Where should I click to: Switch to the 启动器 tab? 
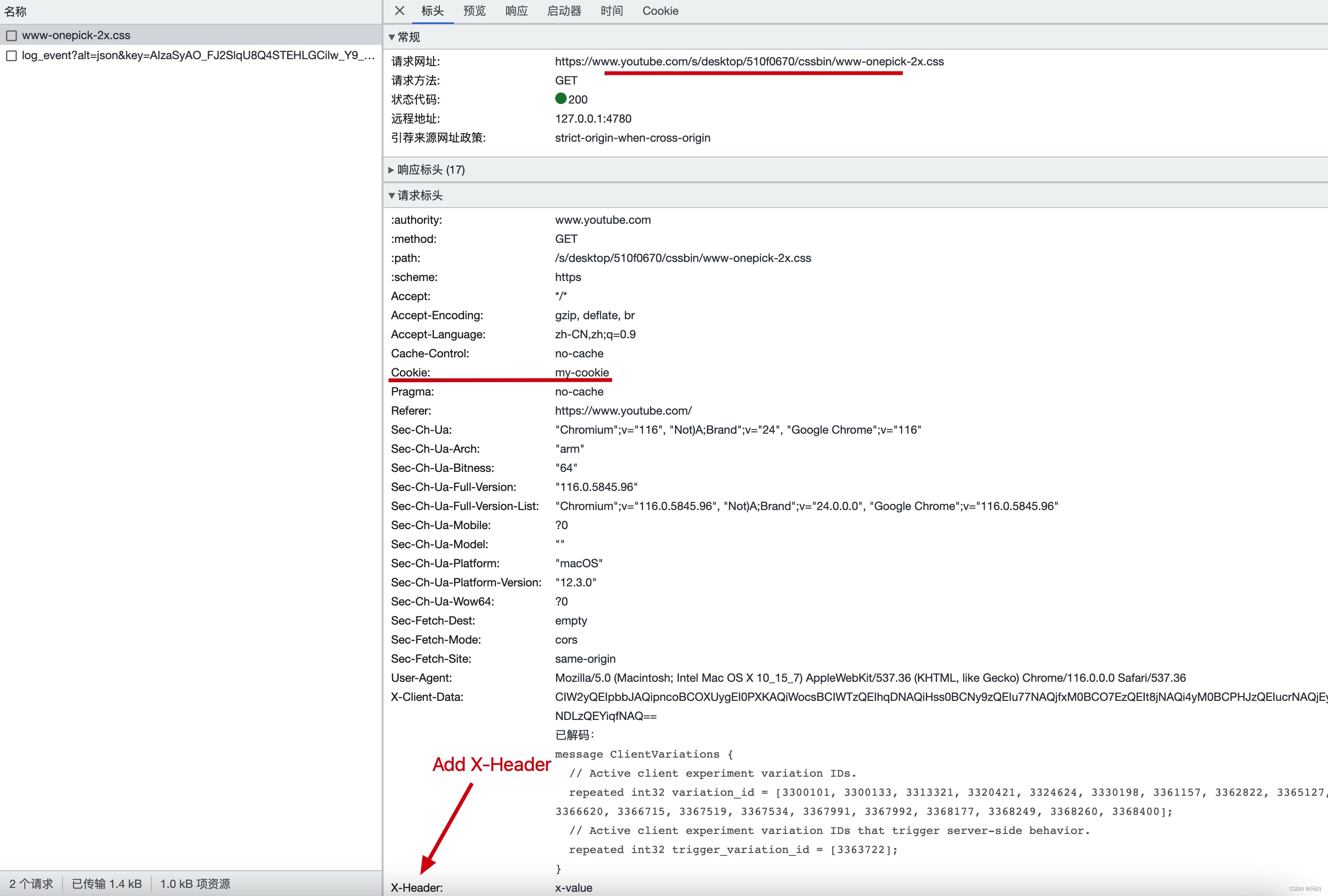coord(564,11)
